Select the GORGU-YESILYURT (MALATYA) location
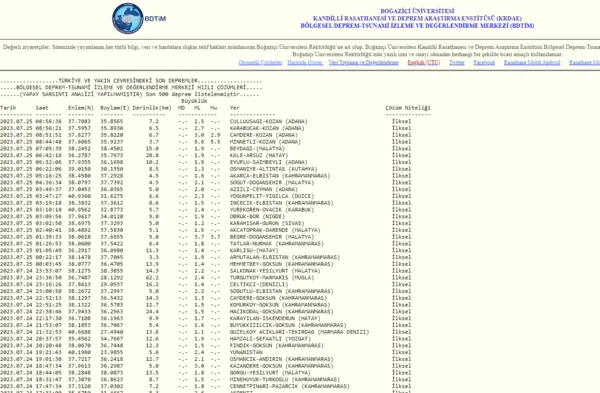The image size is (600, 393). click(270, 373)
